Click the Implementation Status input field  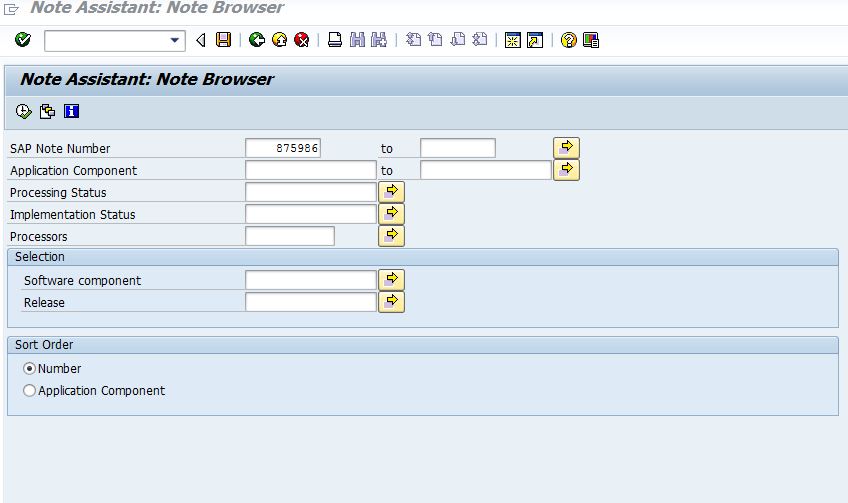tap(310, 214)
